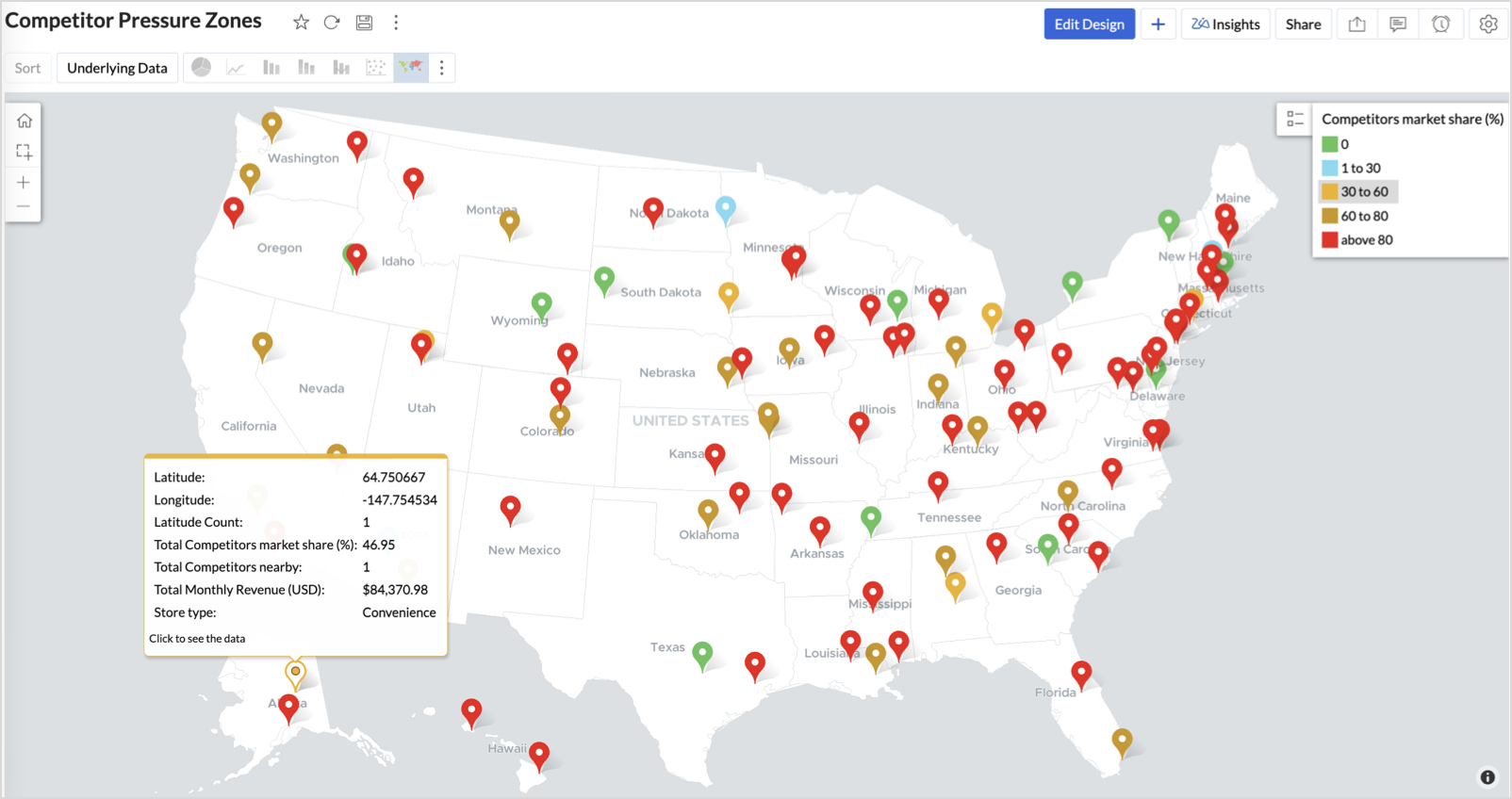Zoom out of the map
Screen dimensions: 1512x799
(24, 206)
